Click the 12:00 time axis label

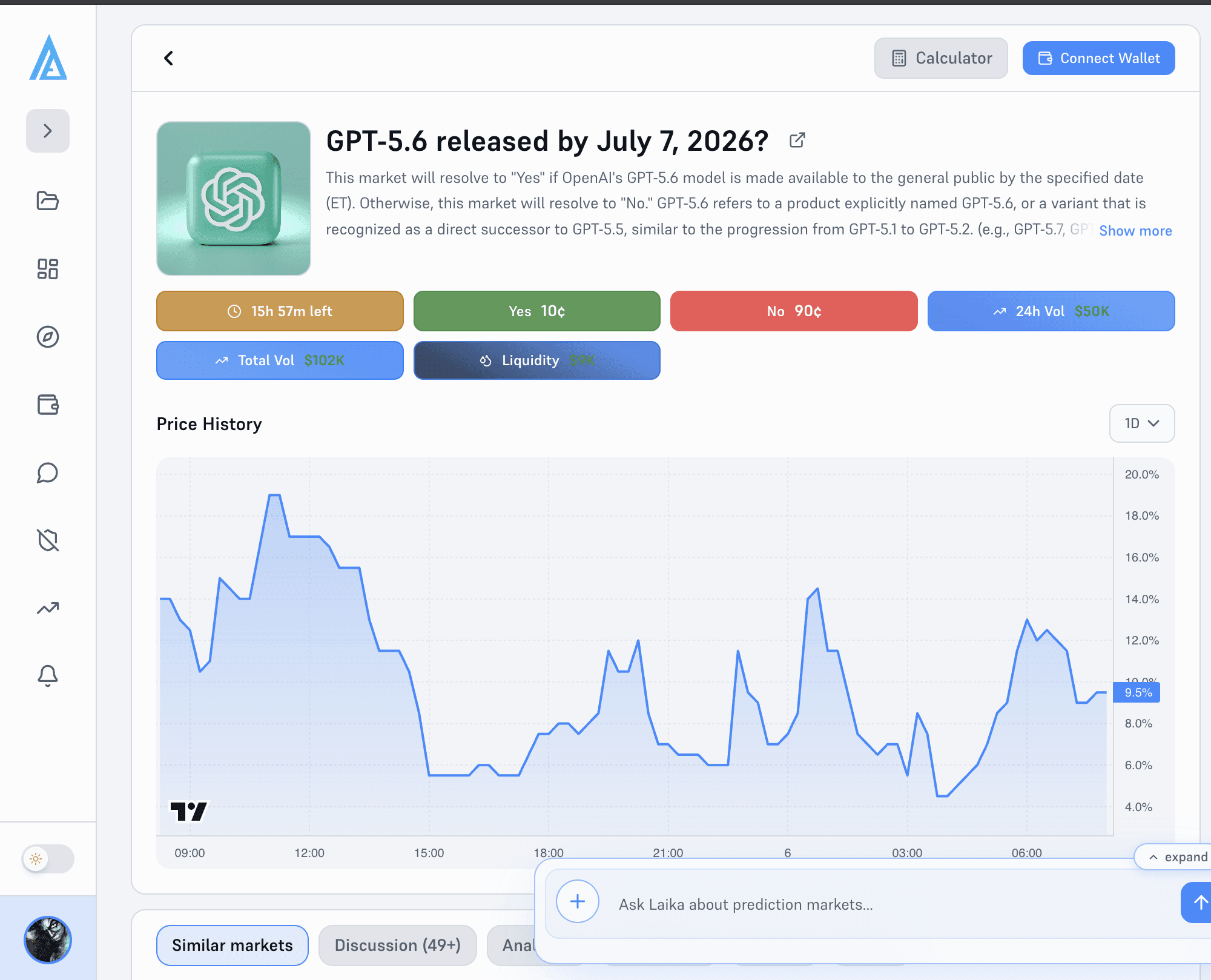[309, 853]
